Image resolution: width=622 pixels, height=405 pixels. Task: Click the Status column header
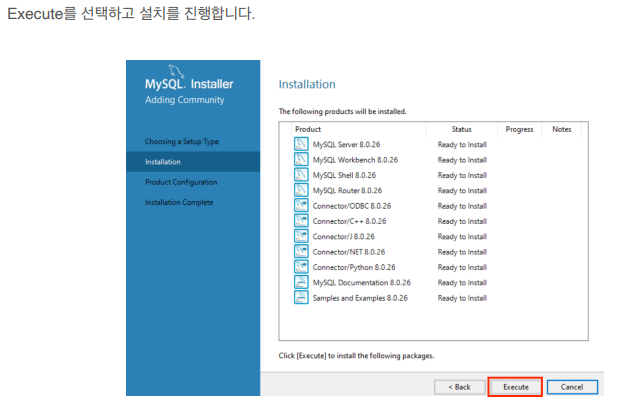tap(461, 129)
